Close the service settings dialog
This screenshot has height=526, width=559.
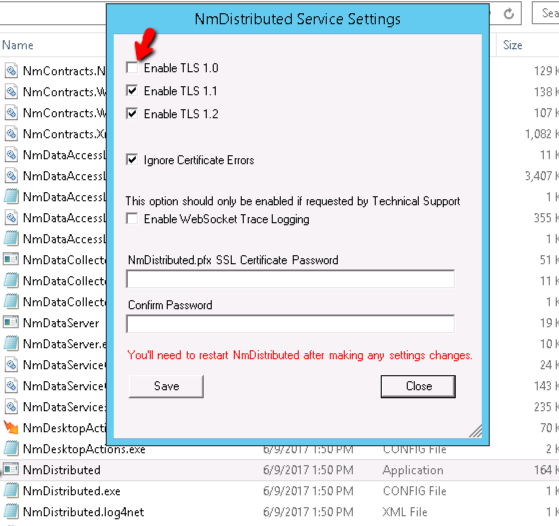click(x=418, y=386)
